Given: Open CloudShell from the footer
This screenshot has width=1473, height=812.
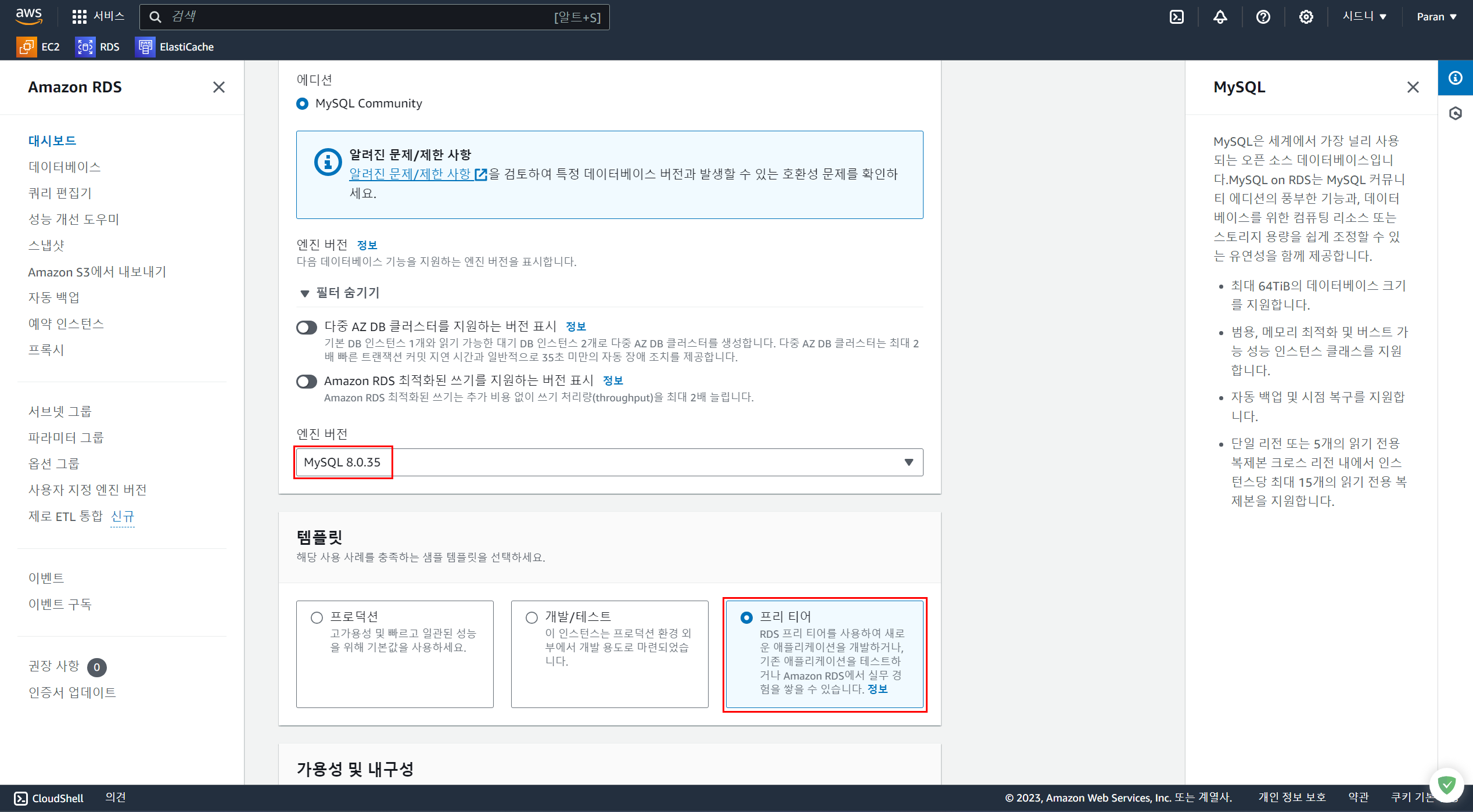Looking at the screenshot, I should (x=49, y=798).
